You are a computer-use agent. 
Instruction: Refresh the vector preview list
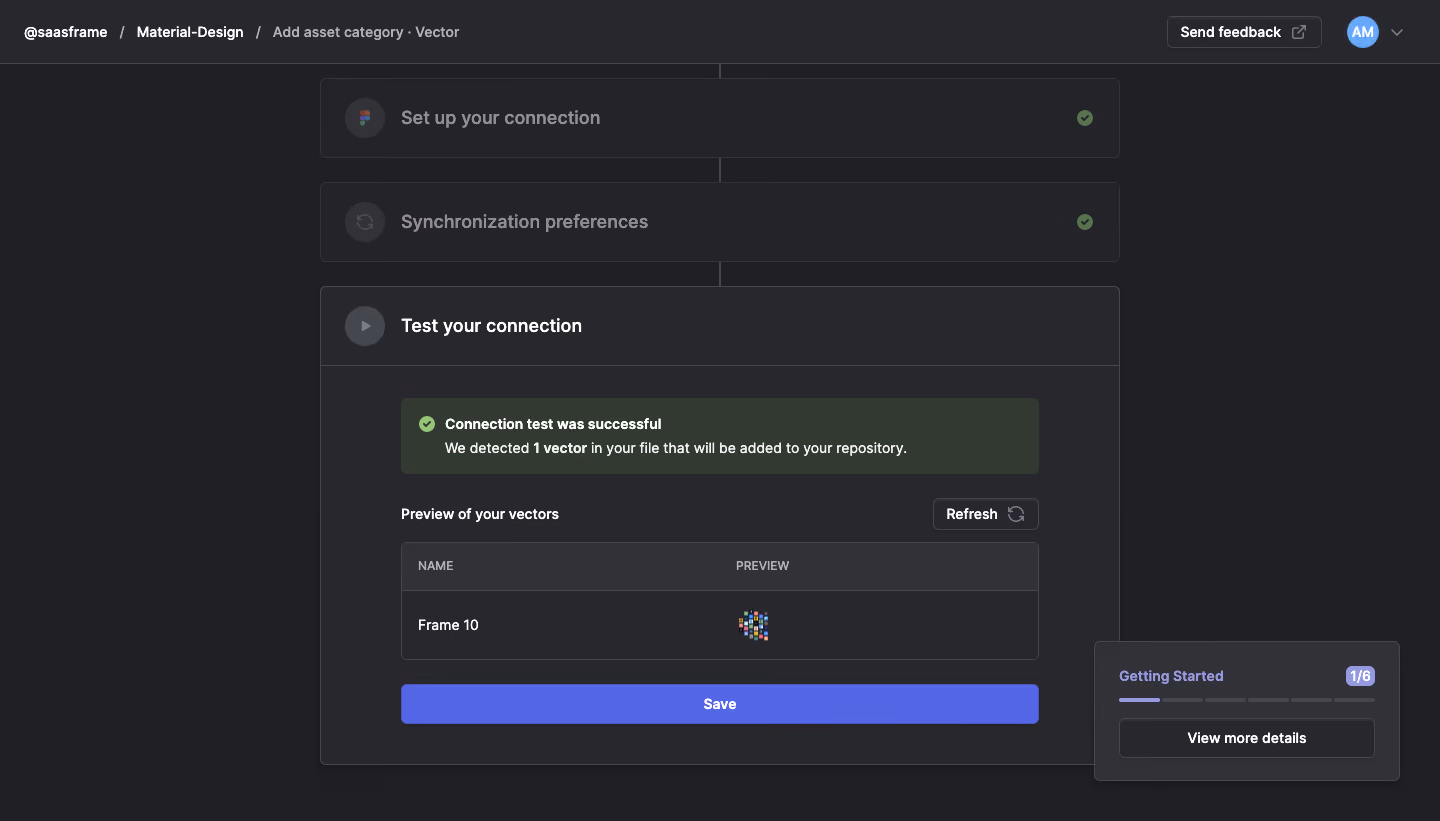985,514
